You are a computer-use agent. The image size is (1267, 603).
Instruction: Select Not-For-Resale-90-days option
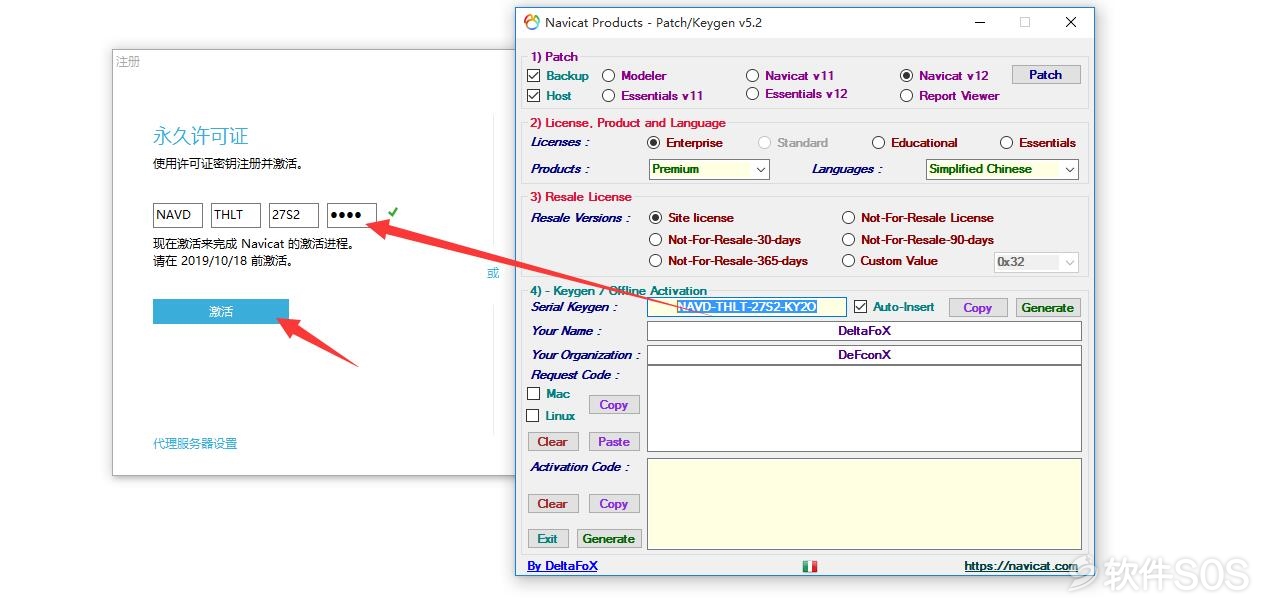coord(848,240)
